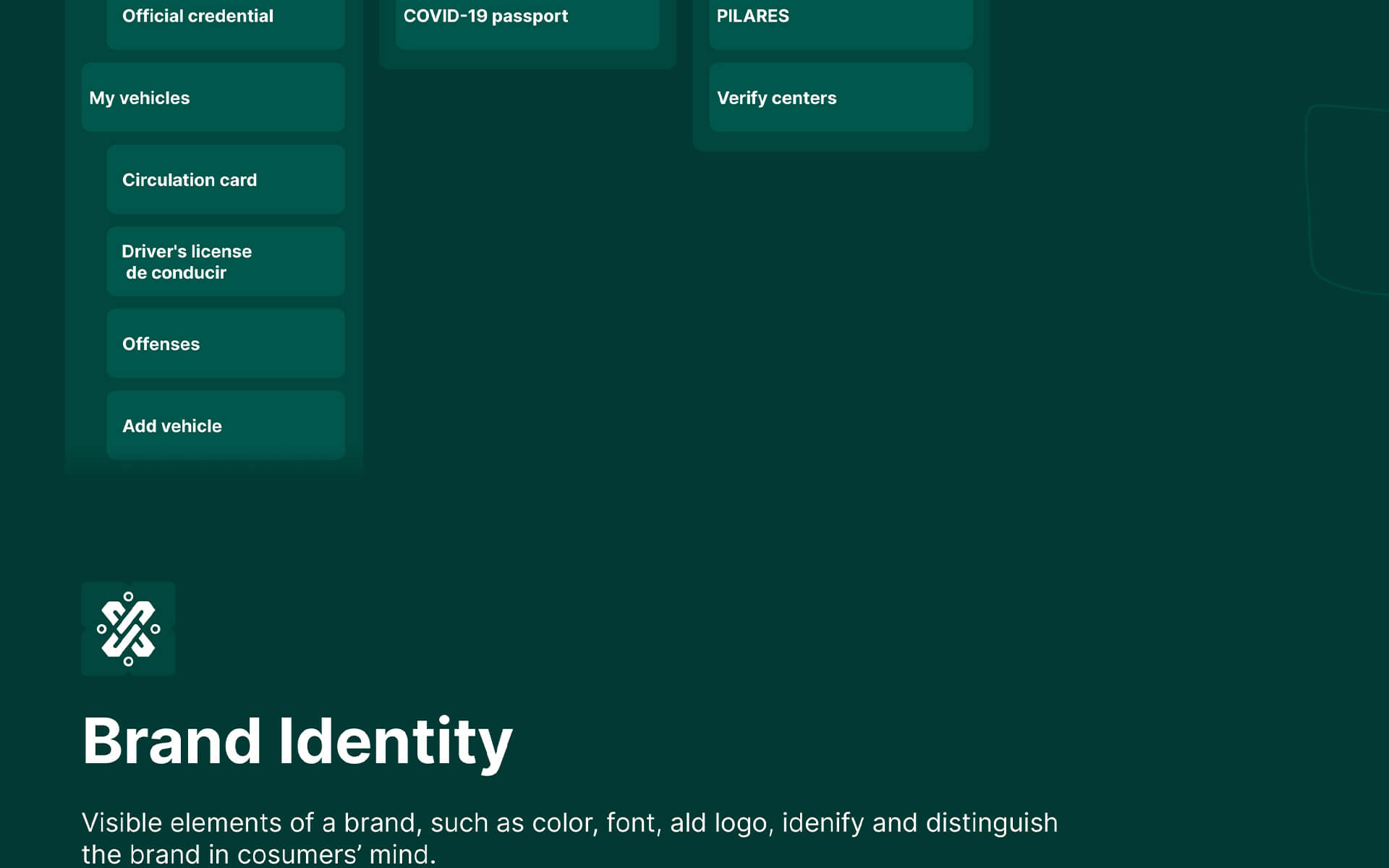Click the Brand Identity heading

point(297,741)
